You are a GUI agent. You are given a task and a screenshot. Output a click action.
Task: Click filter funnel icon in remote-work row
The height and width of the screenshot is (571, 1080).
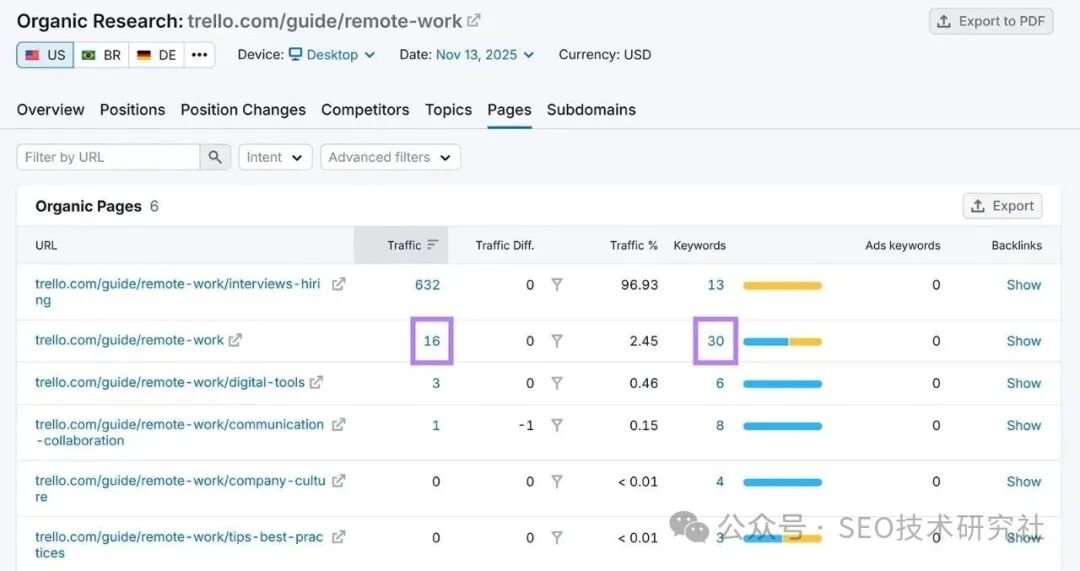pyautogui.click(x=557, y=341)
